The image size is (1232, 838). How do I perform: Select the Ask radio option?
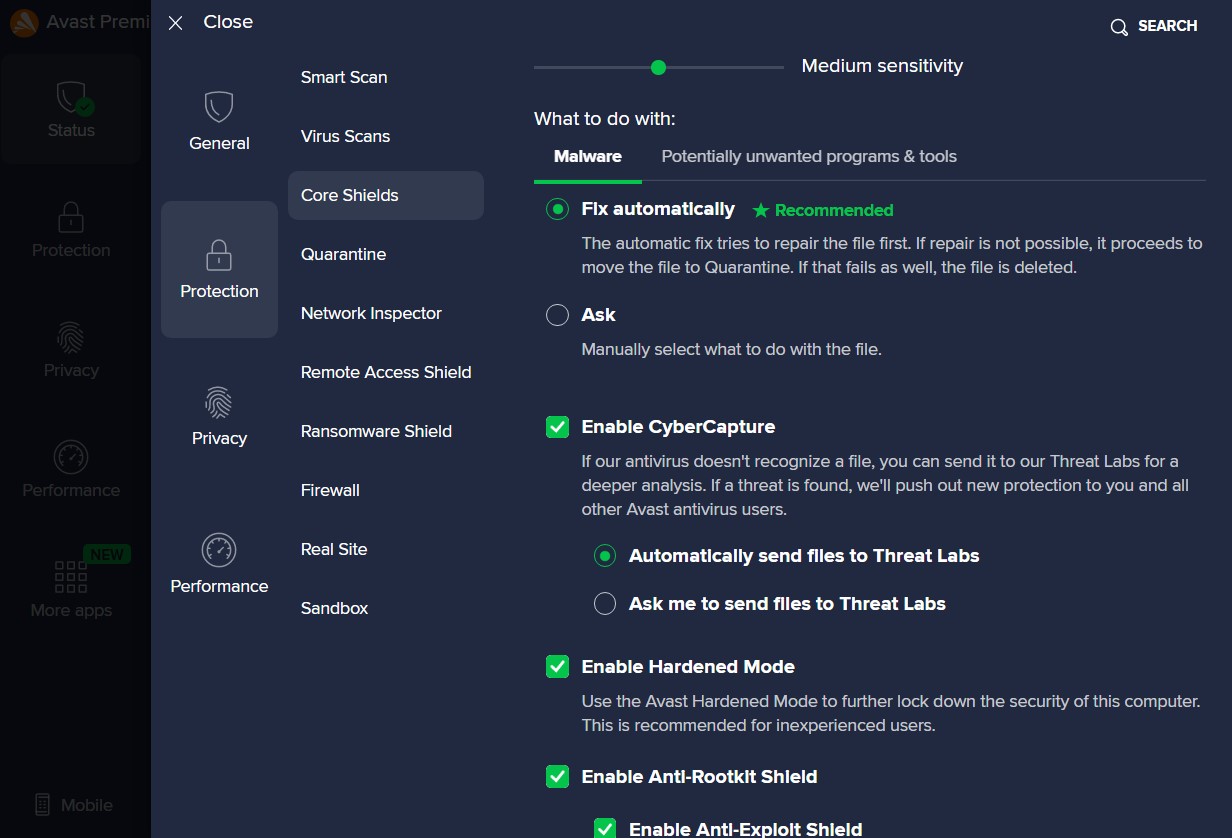pos(557,315)
